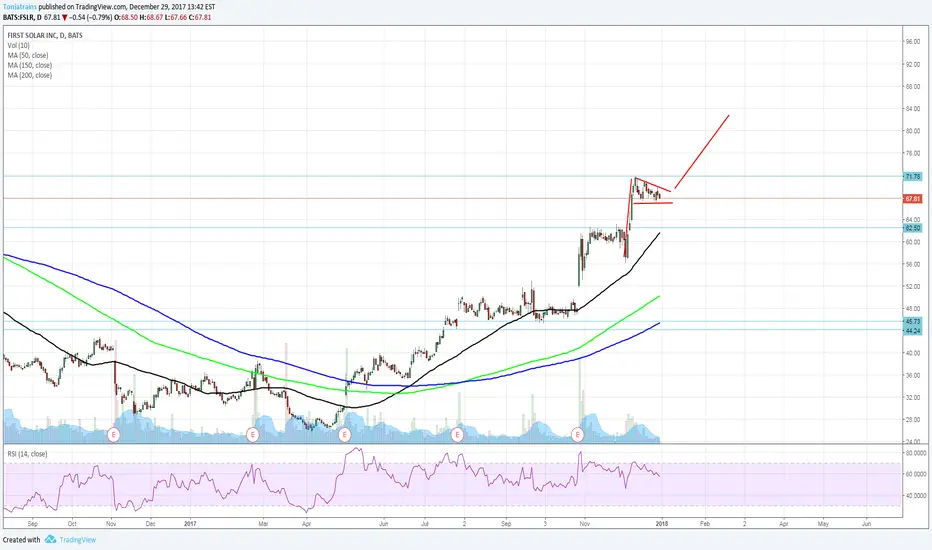Click the 2018 label on time axis
This screenshot has height=550, width=932.
click(662, 524)
